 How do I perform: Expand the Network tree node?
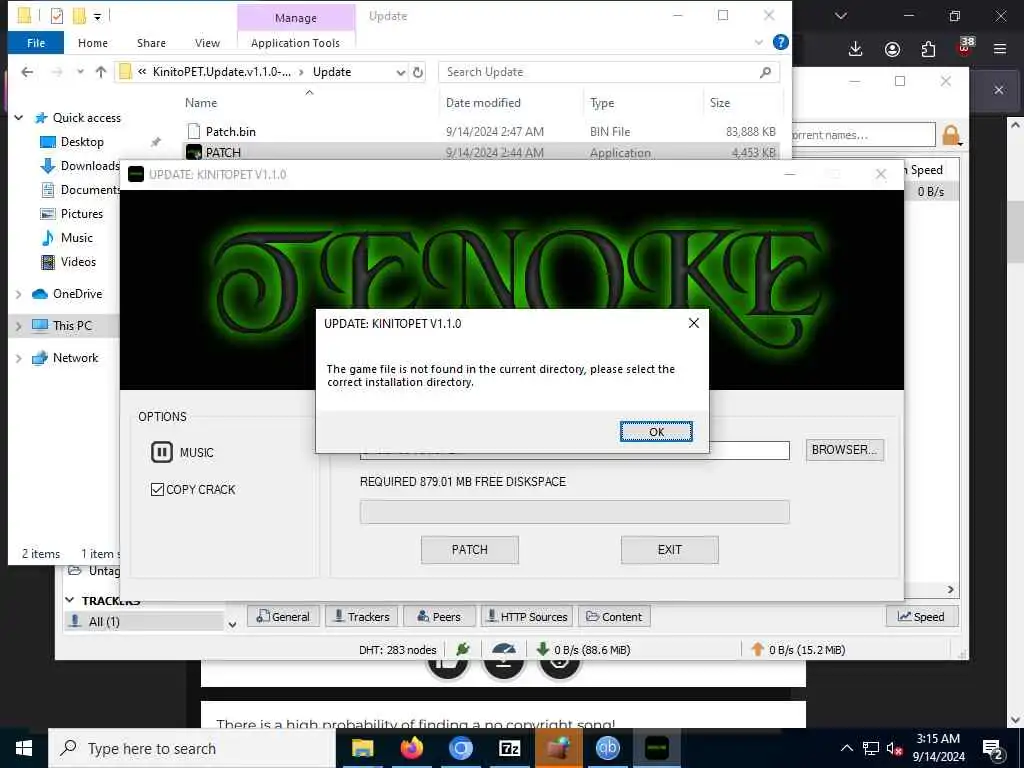click(x=18, y=358)
